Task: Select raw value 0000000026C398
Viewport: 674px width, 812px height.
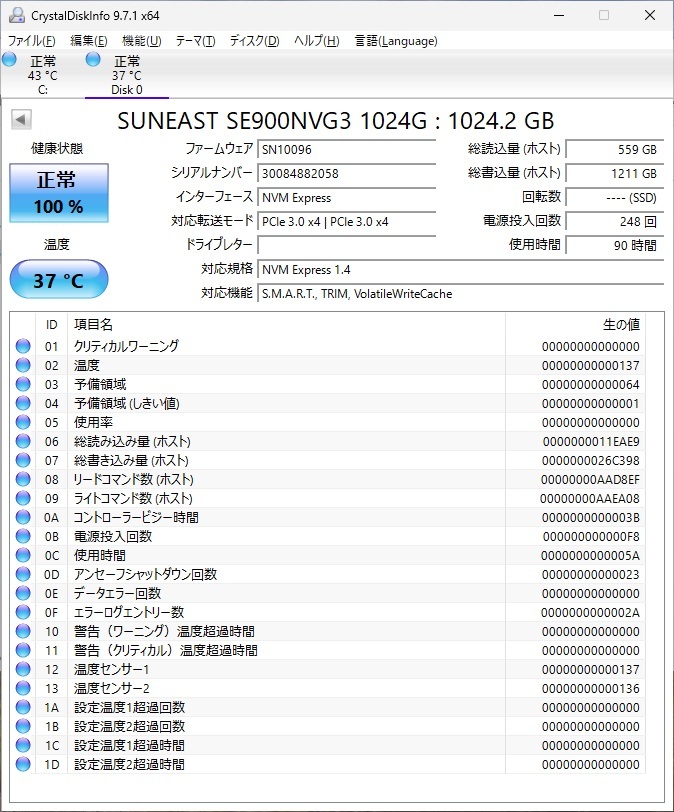Action: tap(591, 460)
